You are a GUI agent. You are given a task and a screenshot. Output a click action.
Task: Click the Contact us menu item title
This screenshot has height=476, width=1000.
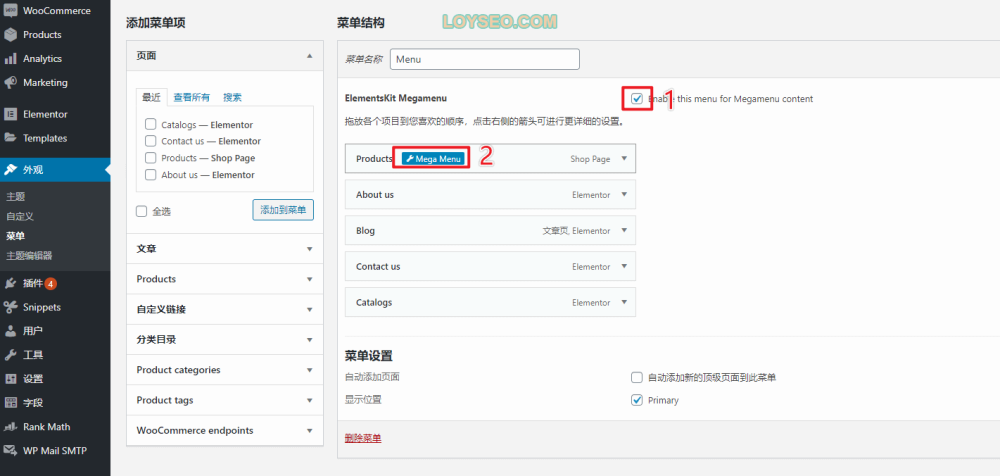click(x=378, y=267)
